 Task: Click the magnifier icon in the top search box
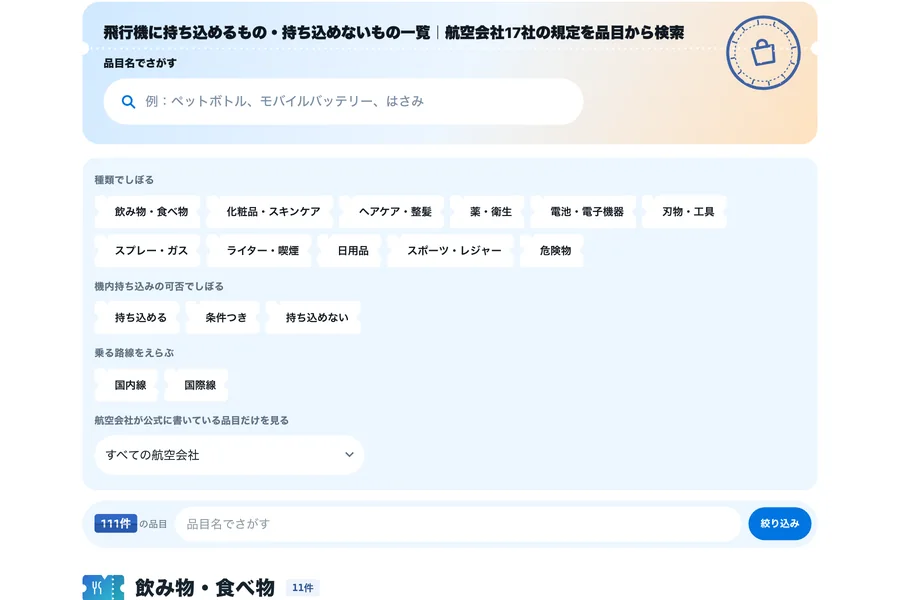(128, 102)
